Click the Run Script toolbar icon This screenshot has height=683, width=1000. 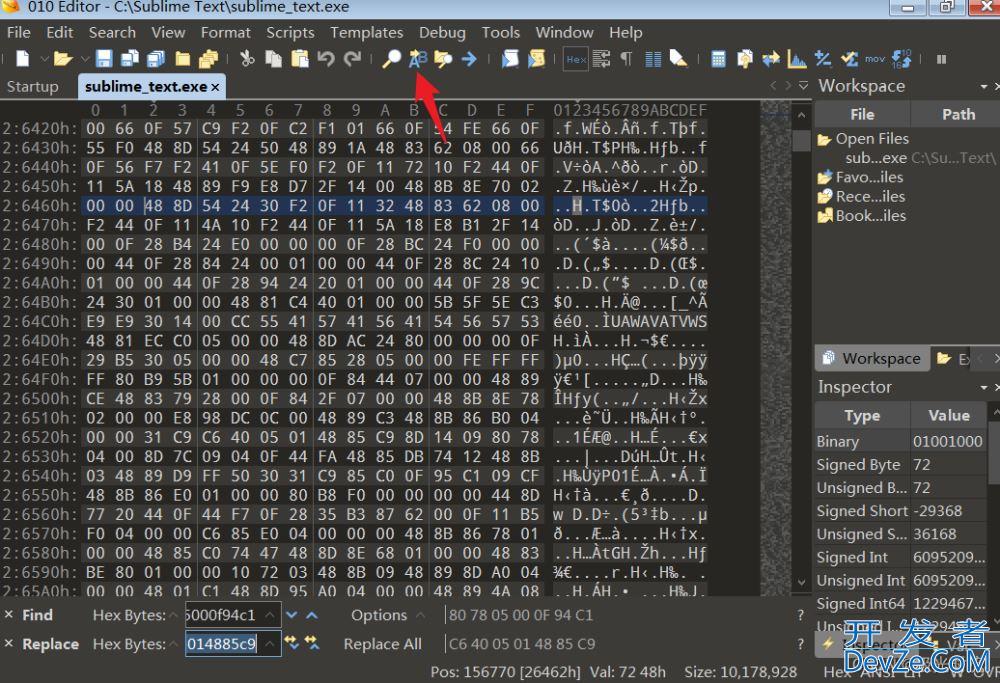510,59
